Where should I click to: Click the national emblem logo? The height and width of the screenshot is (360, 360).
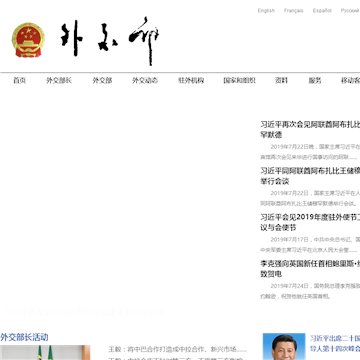click(28, 40)
